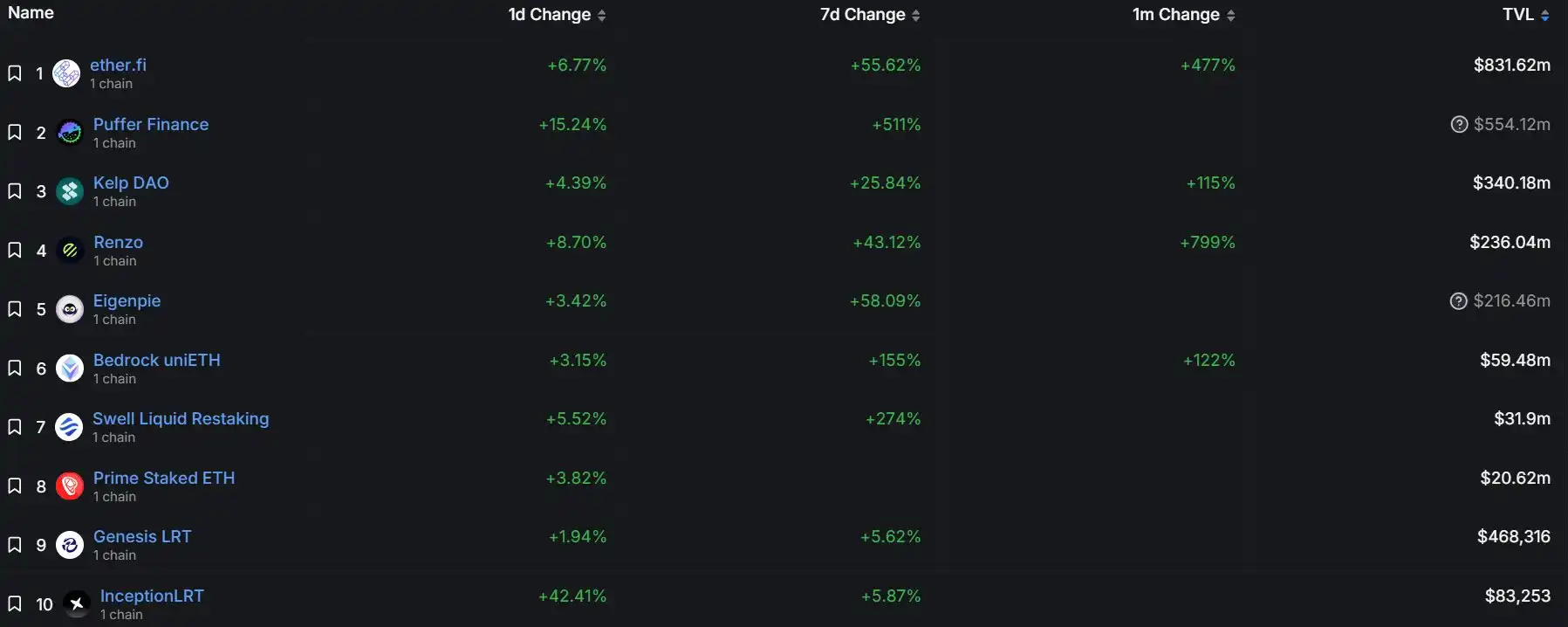Toggle bookmark for InceptionLRT row
Viewport: 1568px width, 627px height.
pos(15,604)
